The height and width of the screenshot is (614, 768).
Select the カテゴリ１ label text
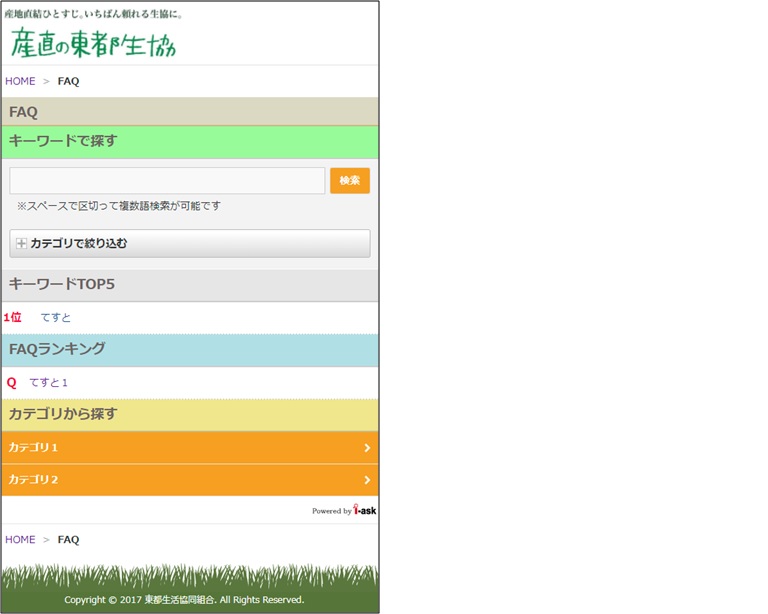coord(34,448)
